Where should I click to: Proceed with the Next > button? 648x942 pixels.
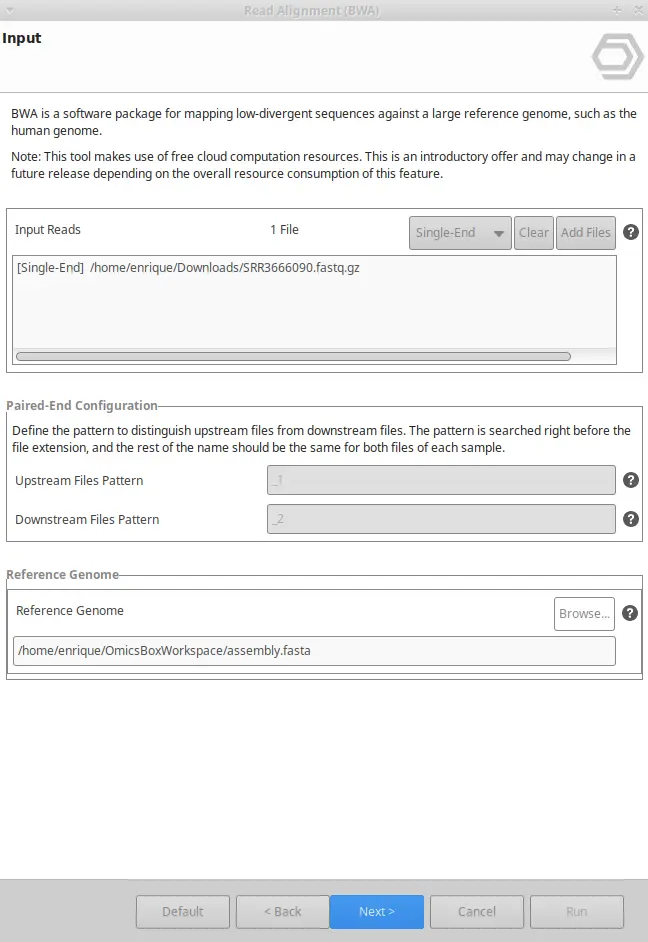[377, 911]
